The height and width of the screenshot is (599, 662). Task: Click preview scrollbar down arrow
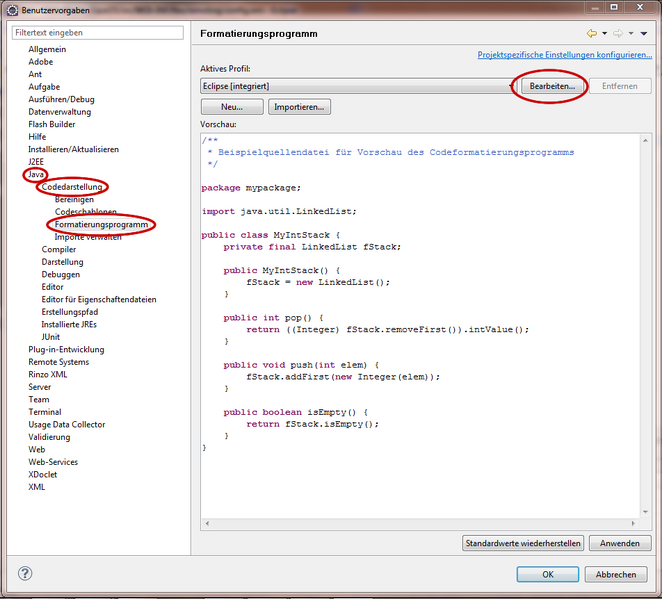(x=646, y=512)
